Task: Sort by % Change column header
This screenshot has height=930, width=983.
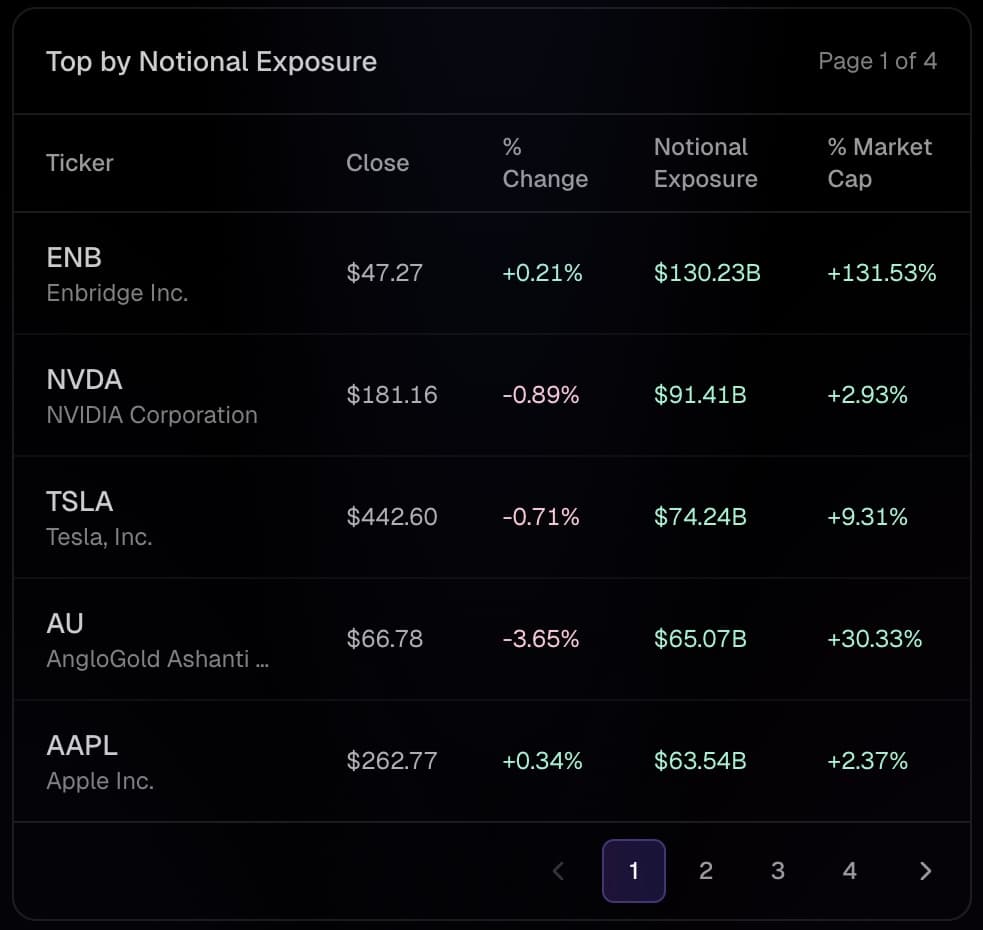Action: pyautogui.click(x=544, y=163)
